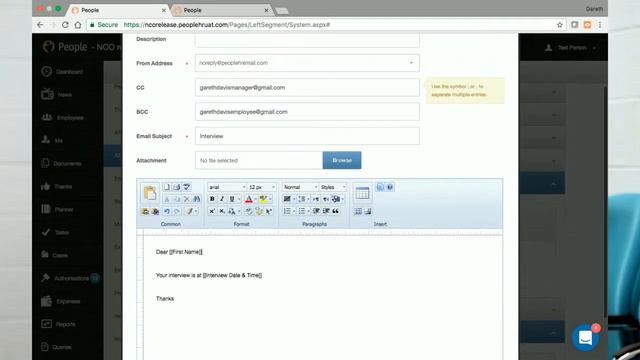This screenshot has width=640, height=360.
Task: Click the browser address bar URL
Action: [x=227, y=25]
